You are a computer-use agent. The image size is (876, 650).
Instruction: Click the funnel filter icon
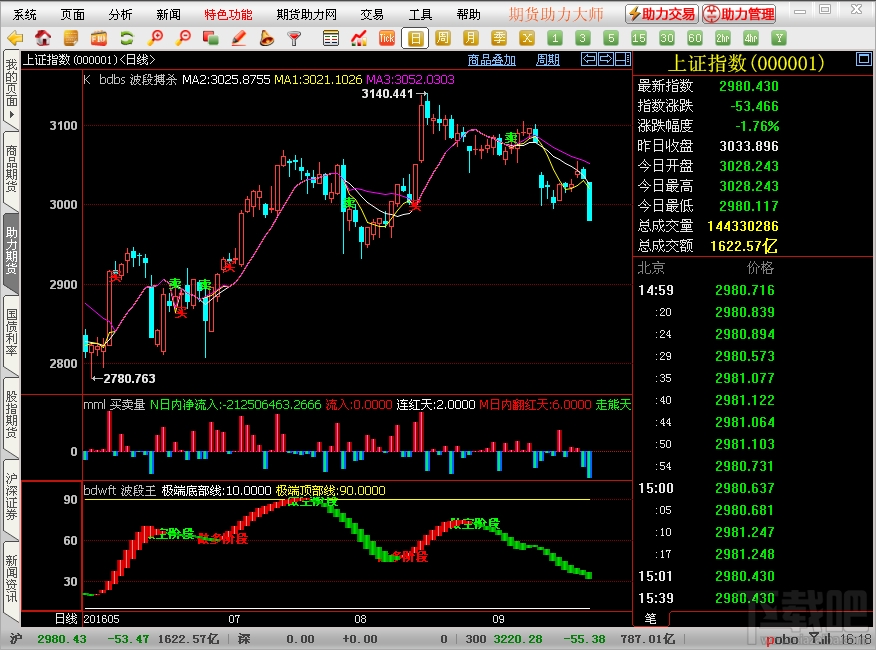click(294, 38)
